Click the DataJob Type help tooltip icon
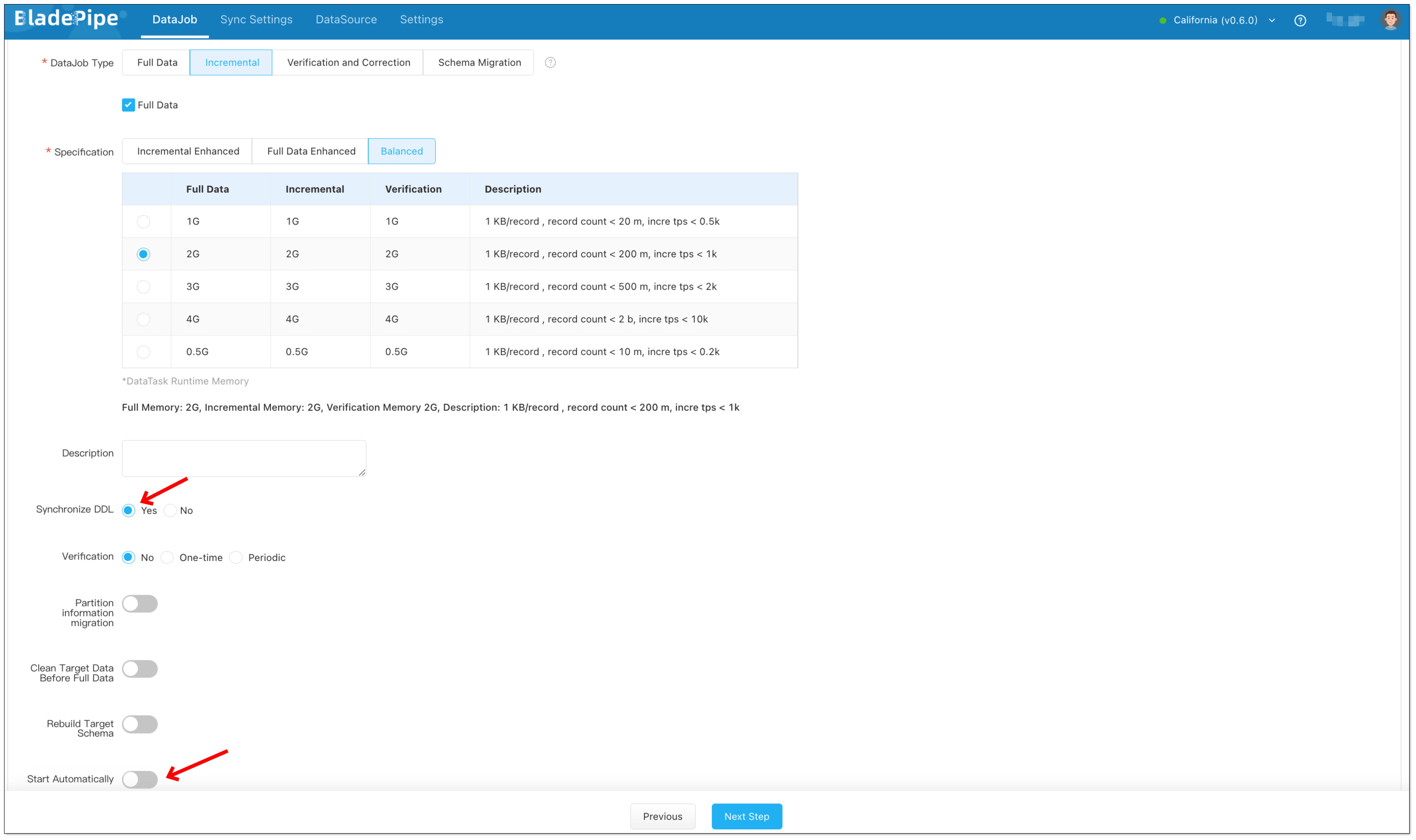 point(550,62)
